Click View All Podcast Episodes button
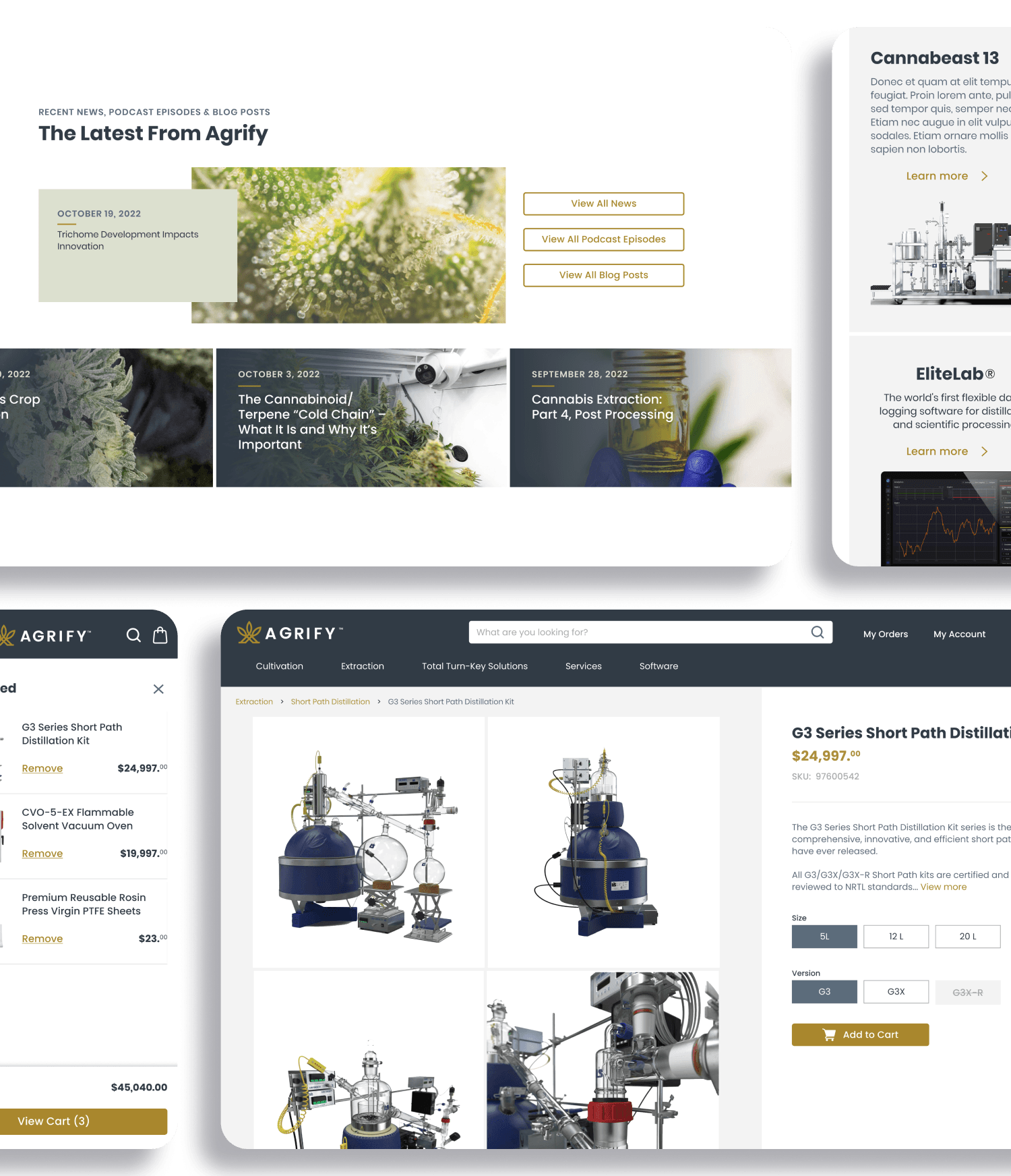This screenshot has height=1176, width=1011. click(x=604, y=239)
